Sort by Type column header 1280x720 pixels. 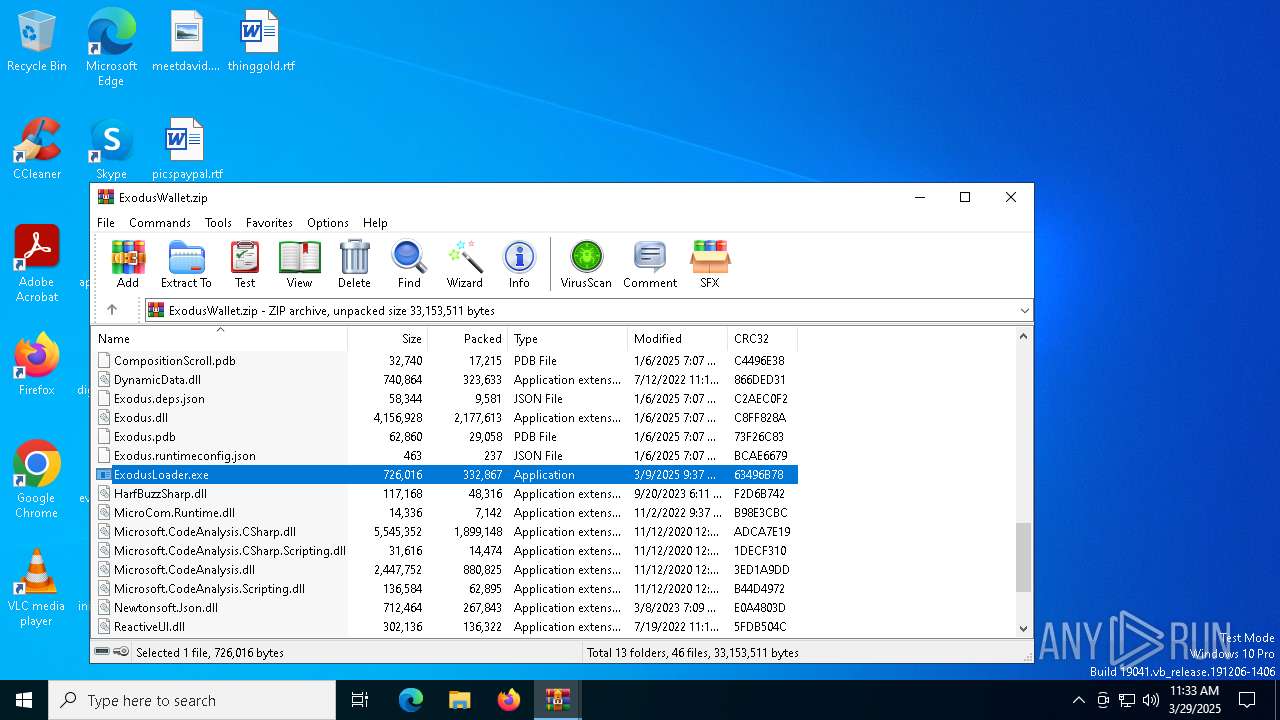568,339
